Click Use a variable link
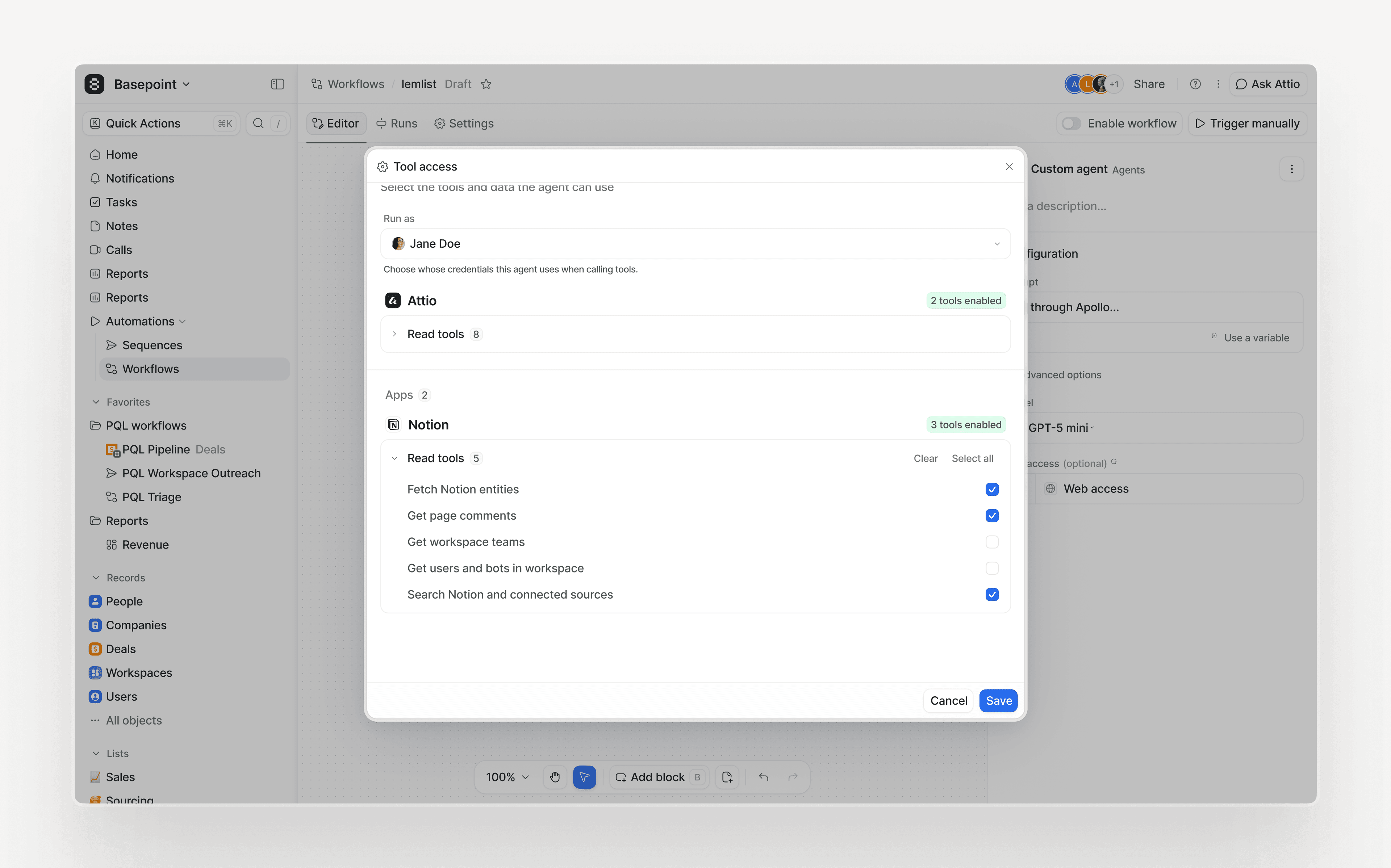 1250,337
